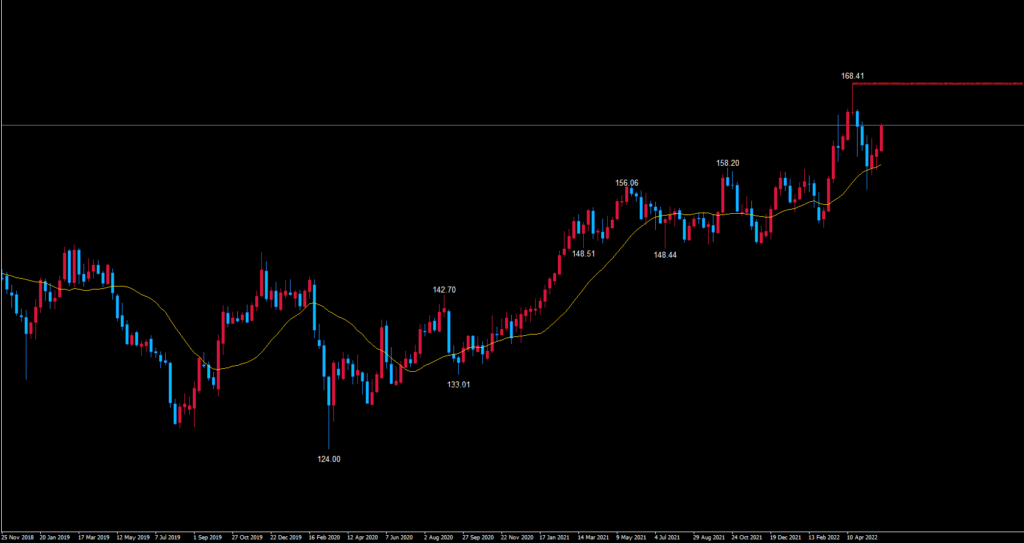The width and height of the screenshot is (1024, 543).
Task: Click the 2 Aug 2020 date label
Action: [x=440, y=535]
